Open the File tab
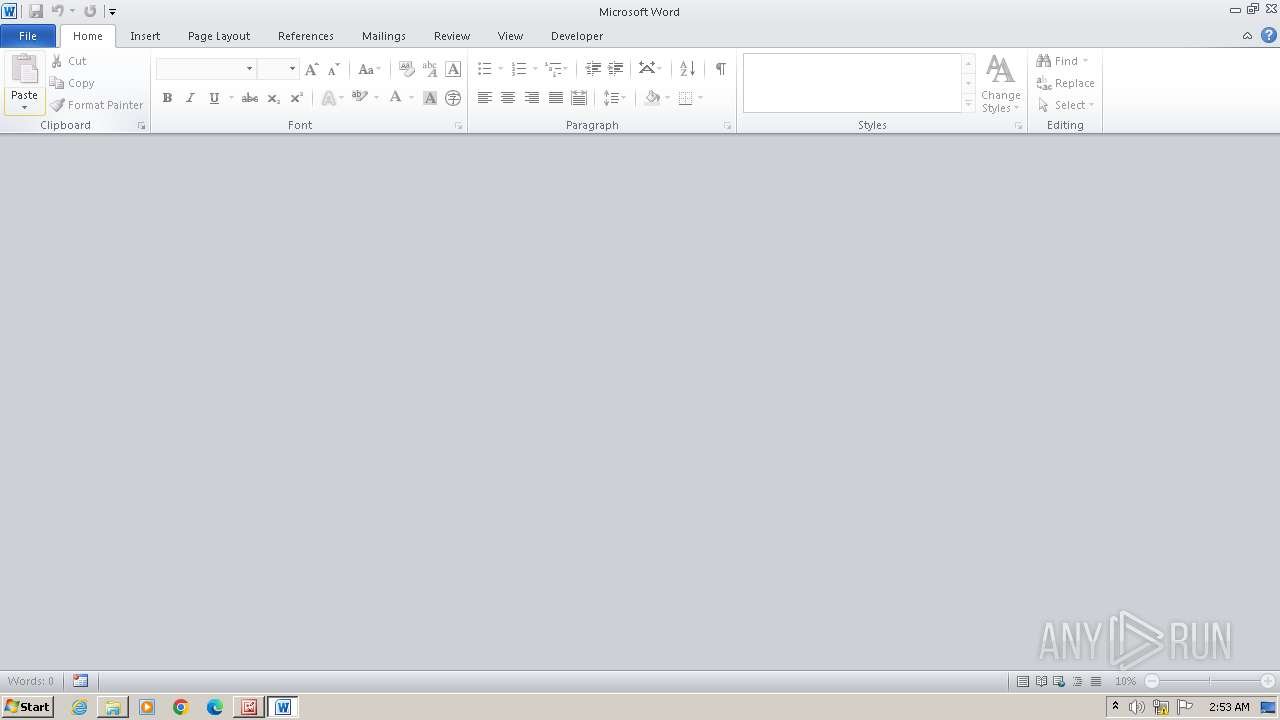The width and height of the screenshot is (1280, 720). tap(28, 36)
